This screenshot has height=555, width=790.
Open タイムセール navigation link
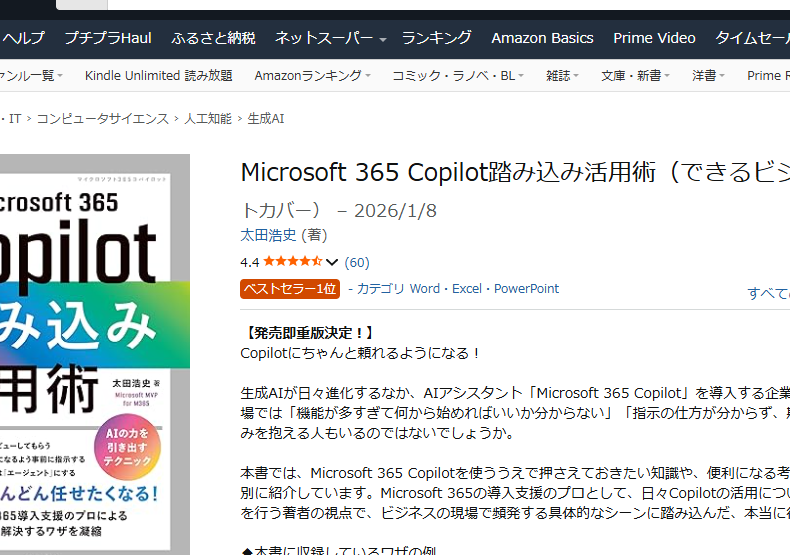point(753,38)
